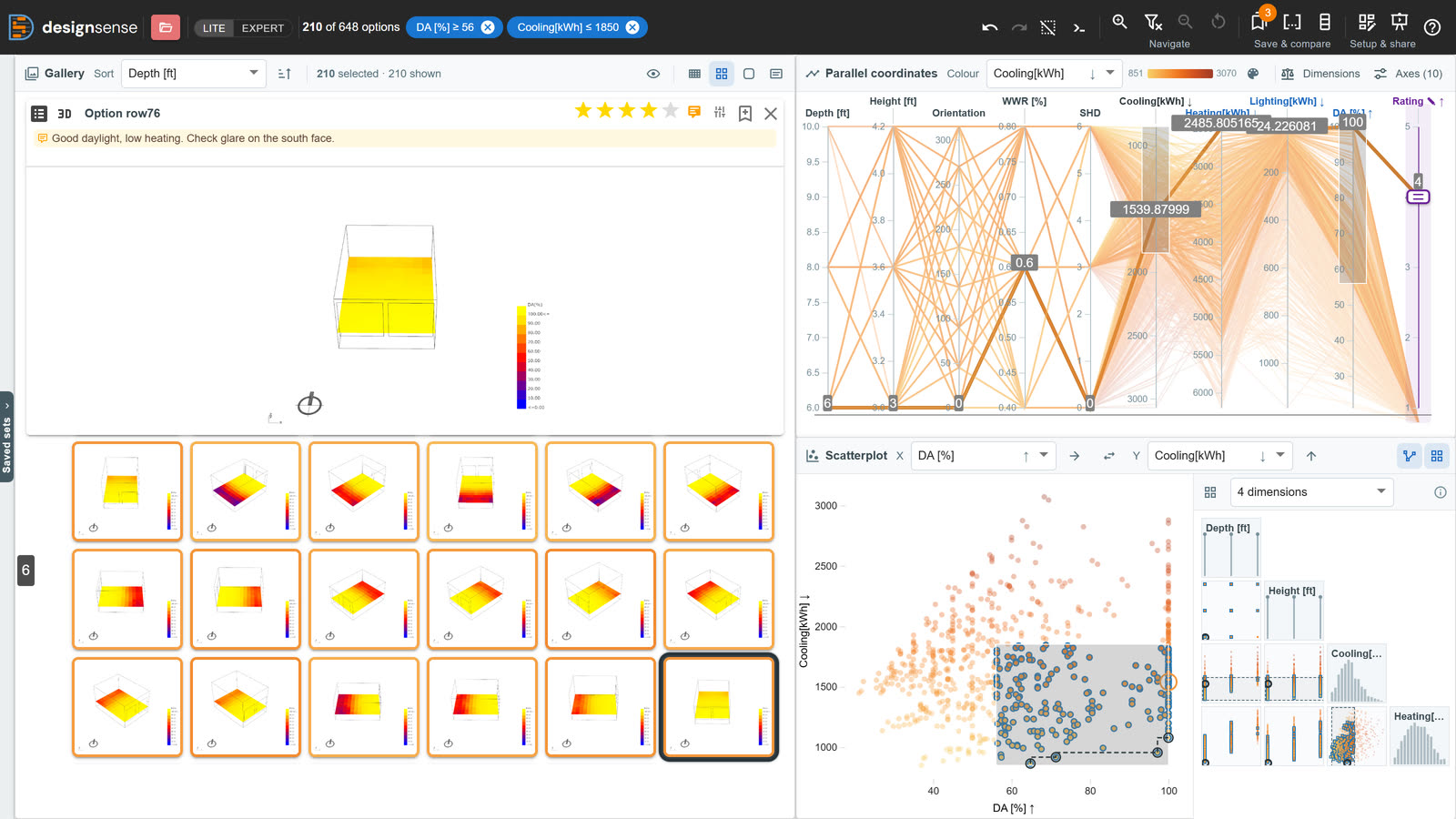Click the open folder red button

point(166,27)
